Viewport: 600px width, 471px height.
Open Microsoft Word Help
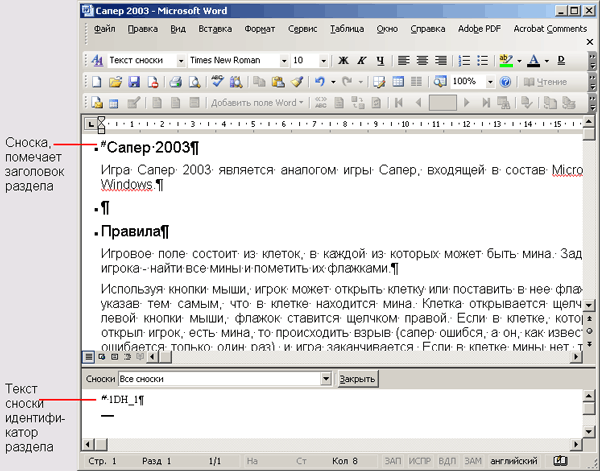pyautogui.click(x=505, y=82)
